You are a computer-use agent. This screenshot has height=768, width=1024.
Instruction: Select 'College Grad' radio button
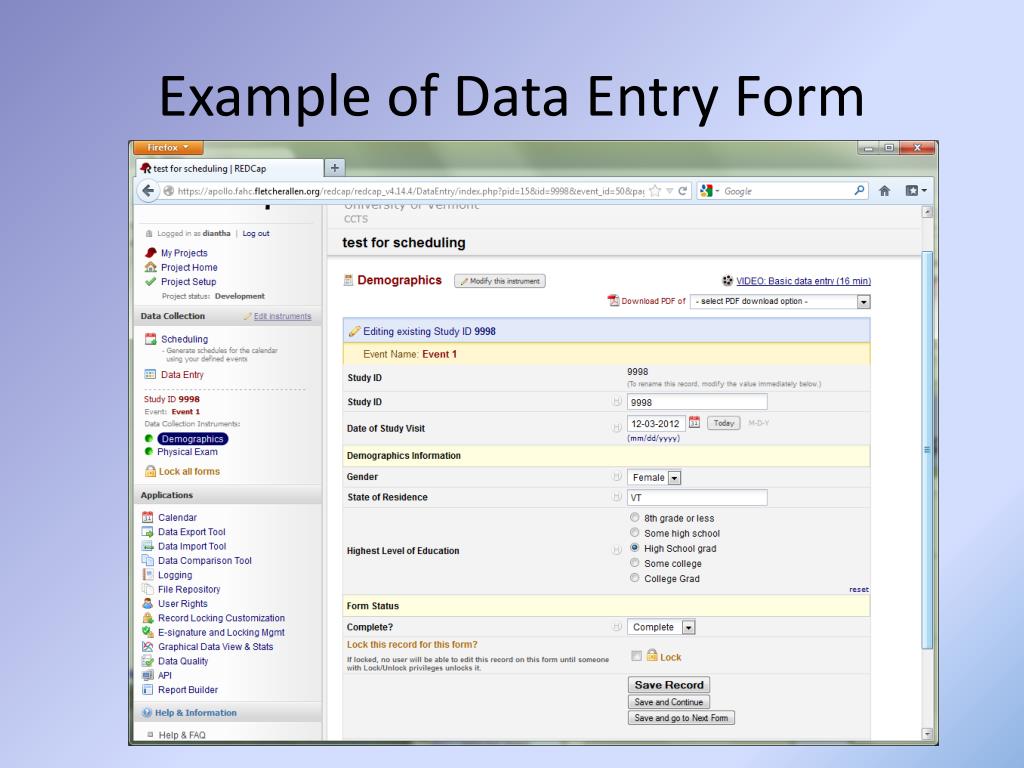634,577
